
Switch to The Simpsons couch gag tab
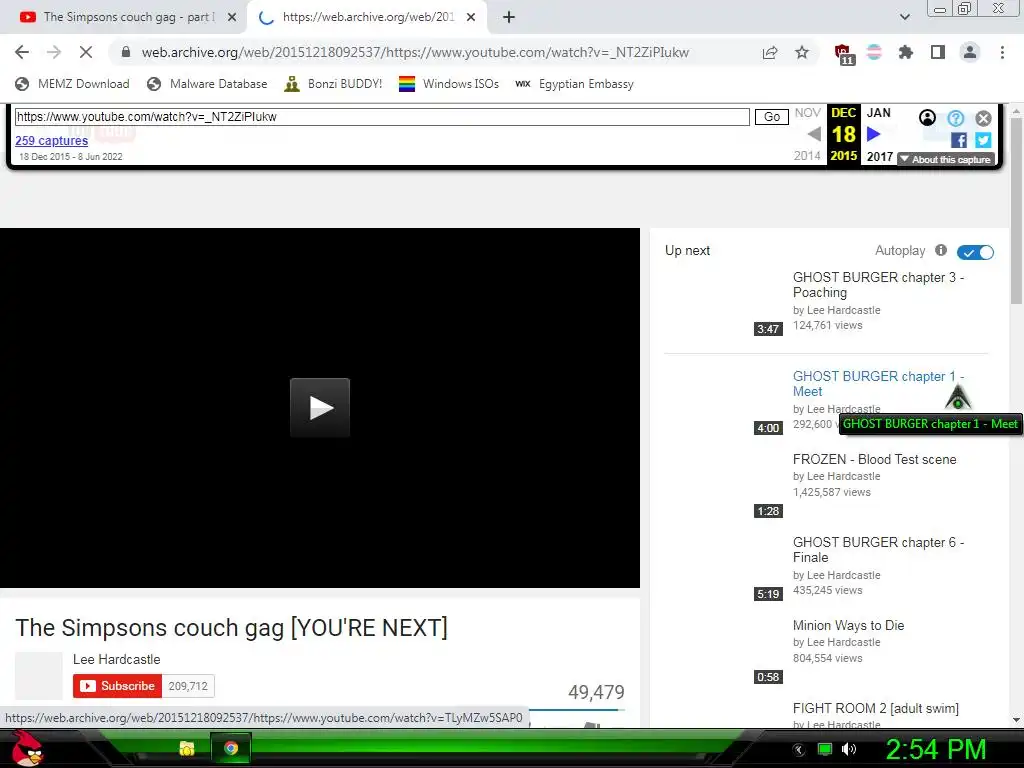point(124,18)
